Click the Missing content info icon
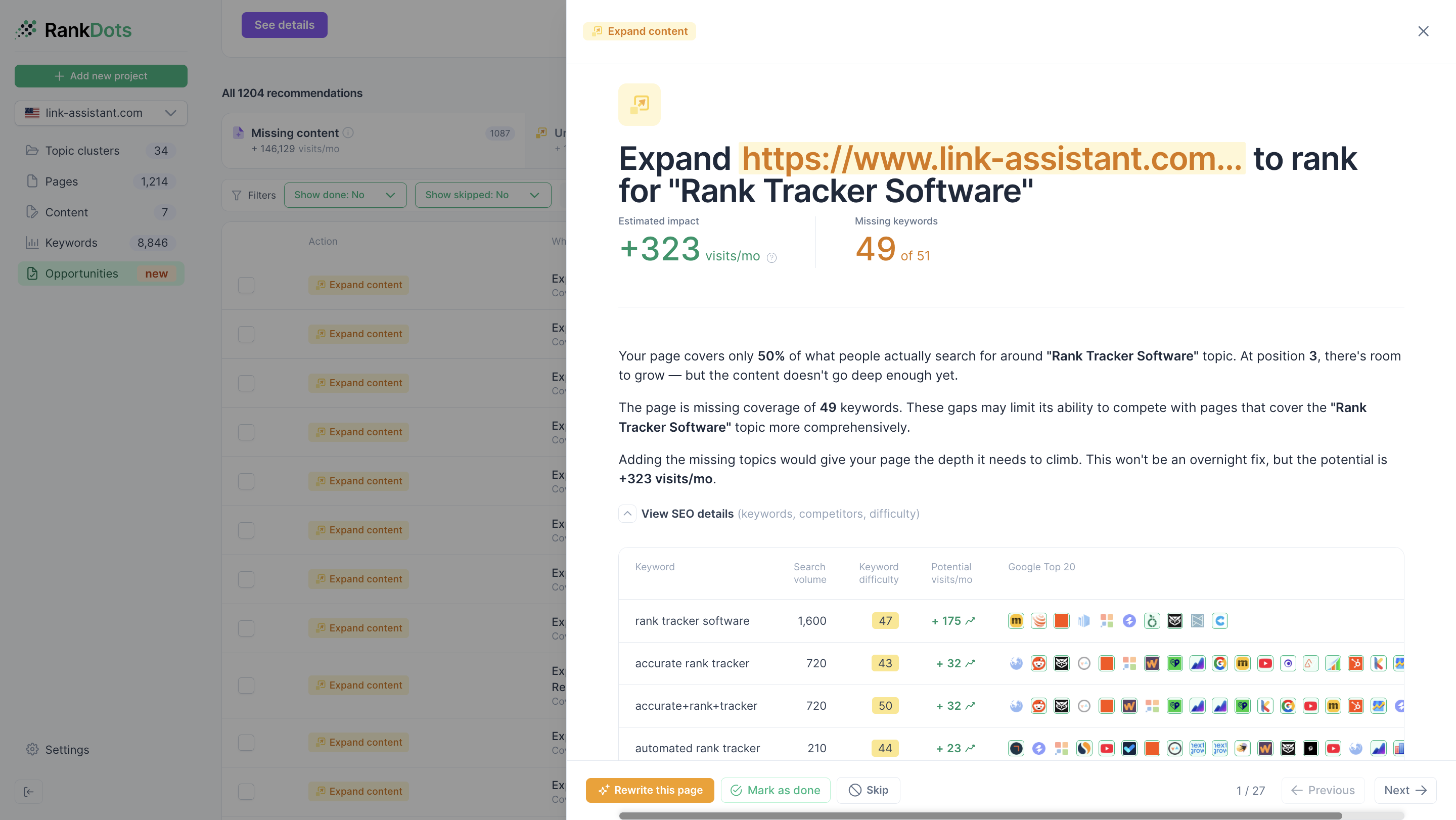The image size is (1456, 820). (x=348, y=133)
